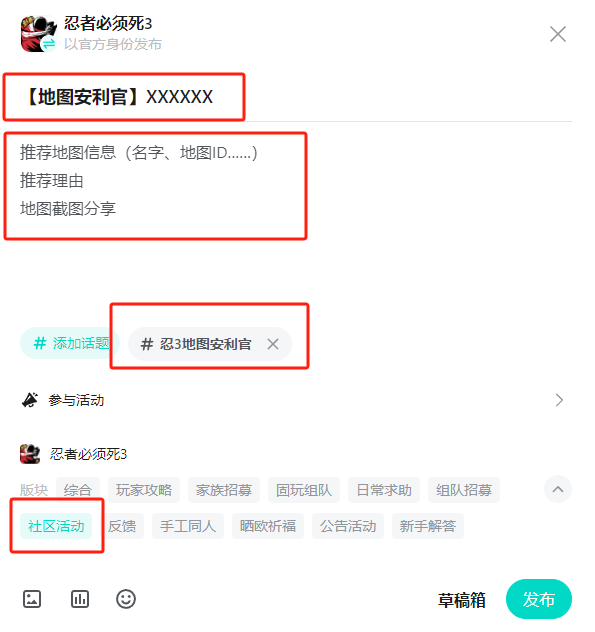Screen dimensions: 595x632
Task: Remove the 忍3地图安利官 topic tag
Action: tap(273, 344)
